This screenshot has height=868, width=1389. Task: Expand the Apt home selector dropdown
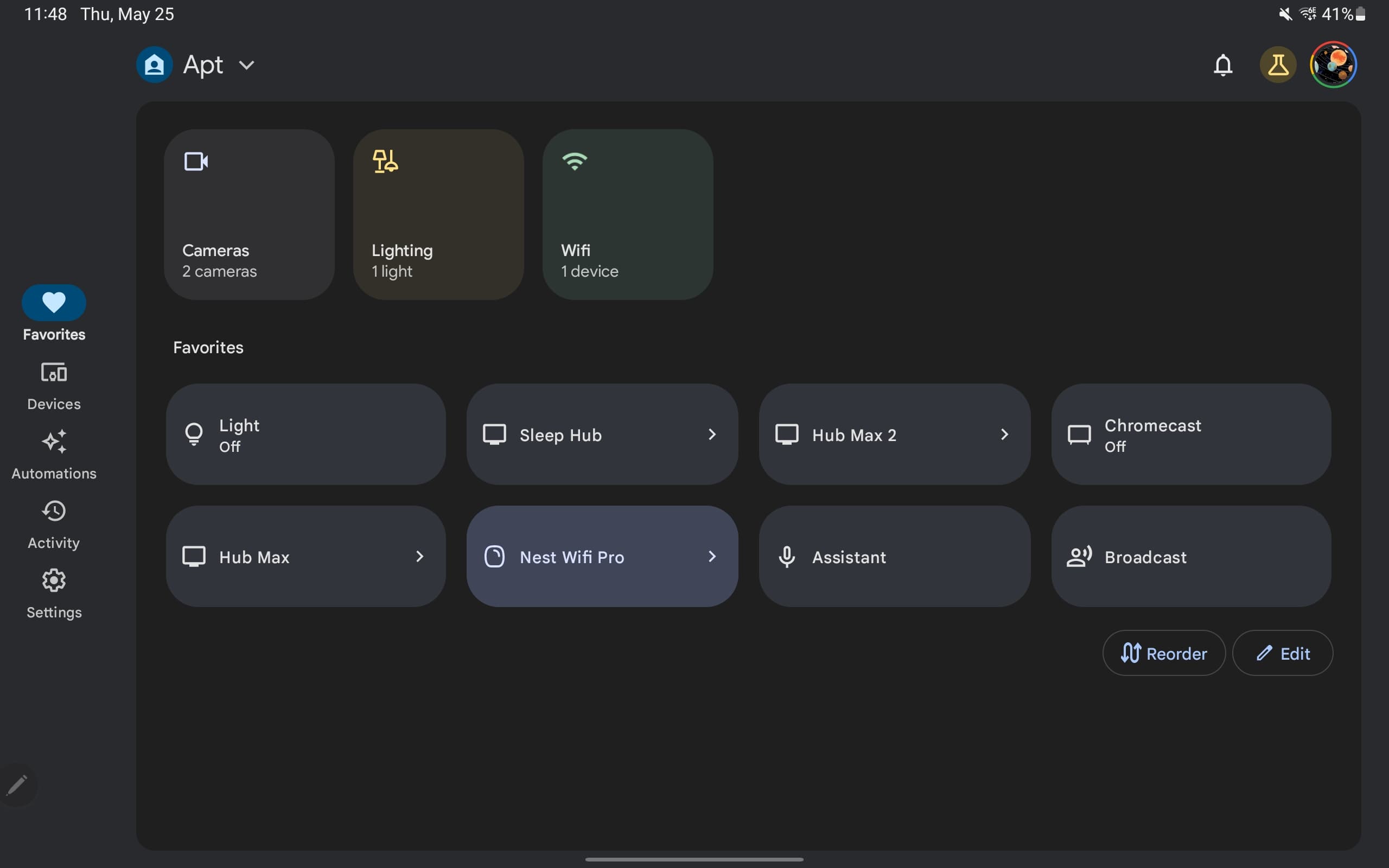(x=247, y=66)
